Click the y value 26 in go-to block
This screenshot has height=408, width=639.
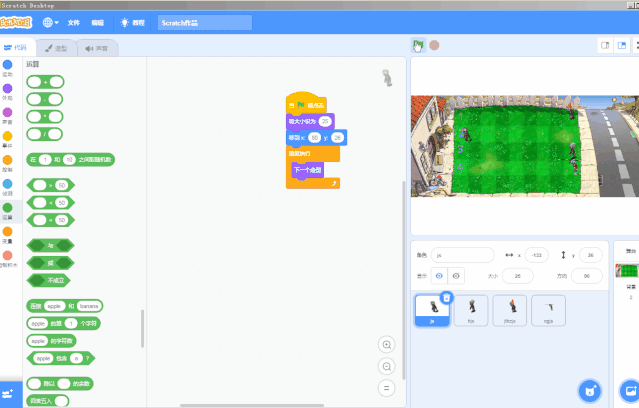coord(337,138)
